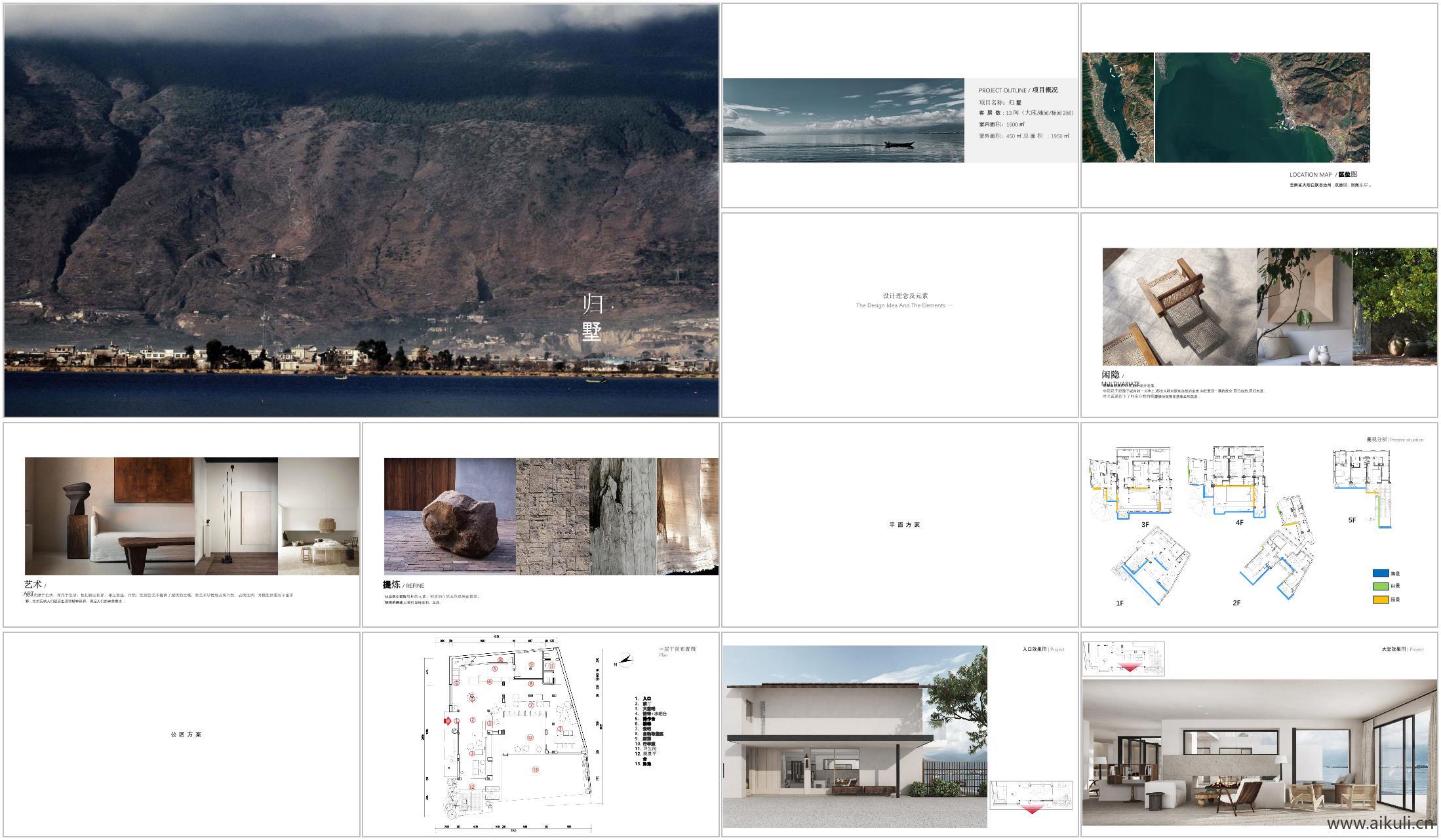Screen dimensions: 1441x840
Task: Click red view triangle above lobby rendering
Action: tap(1130, 668)
